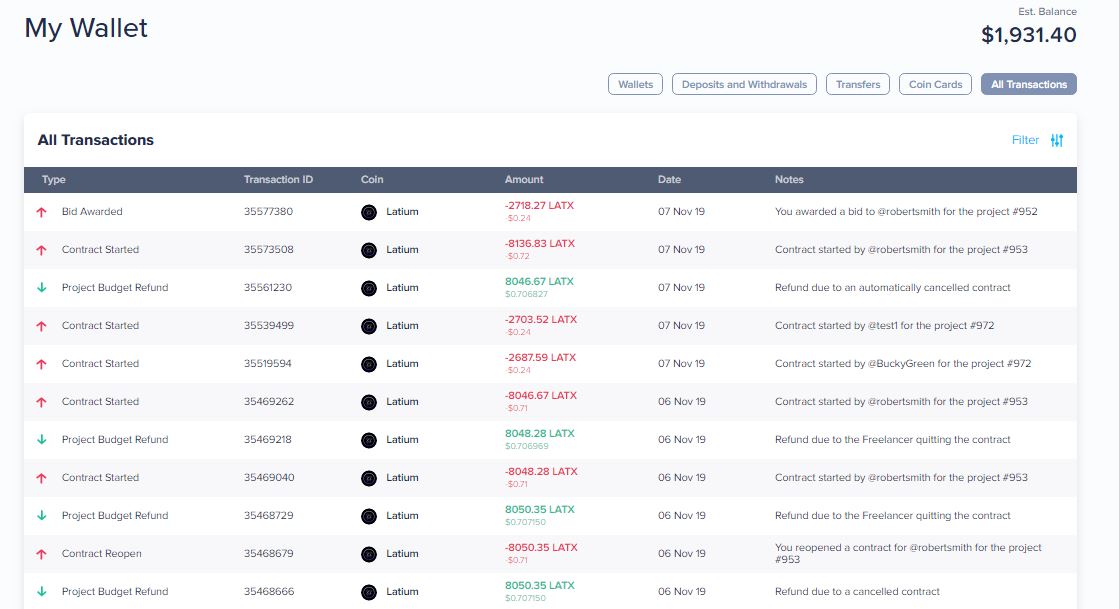Open the Coin Cards section
1119x609 pixels.
pos(935,84)
